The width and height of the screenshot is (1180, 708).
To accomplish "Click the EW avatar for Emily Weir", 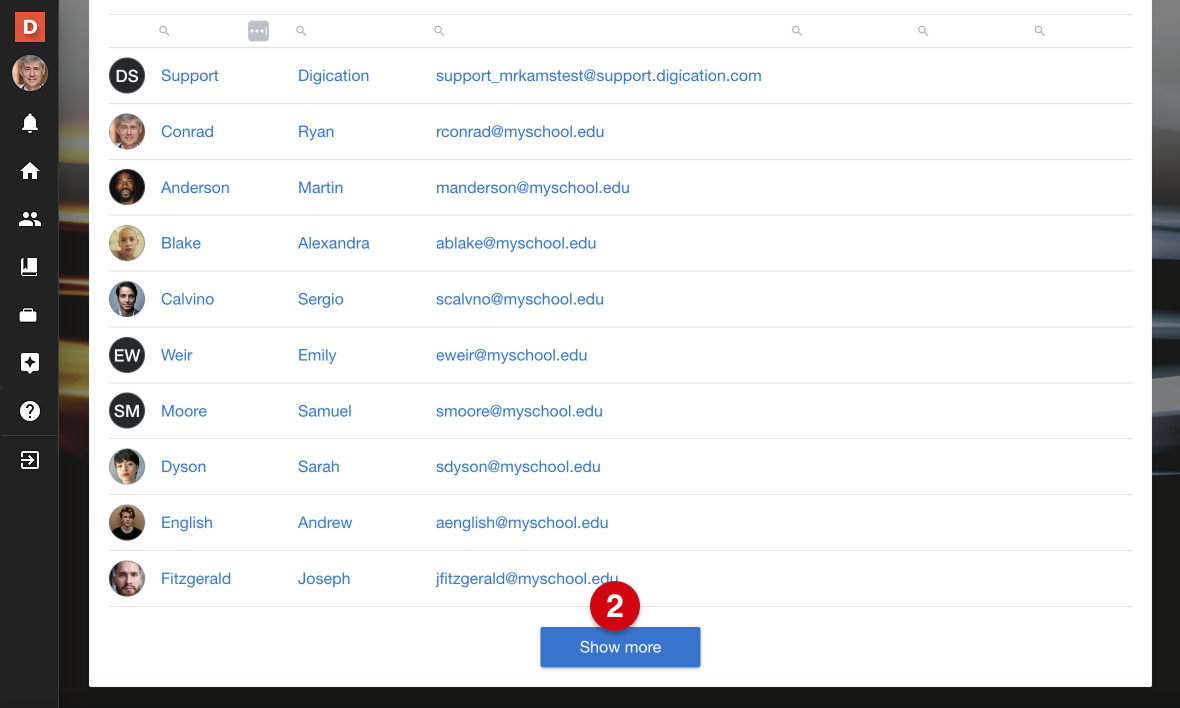I will coord(127,355).
